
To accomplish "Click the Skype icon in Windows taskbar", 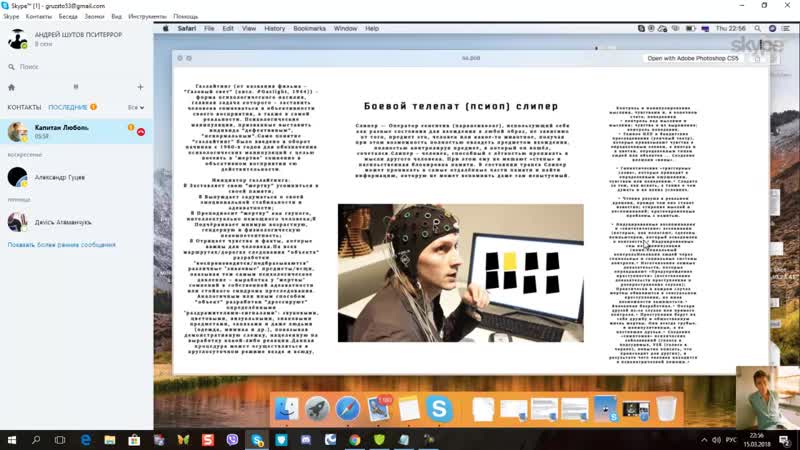I will tap(257, 440).
